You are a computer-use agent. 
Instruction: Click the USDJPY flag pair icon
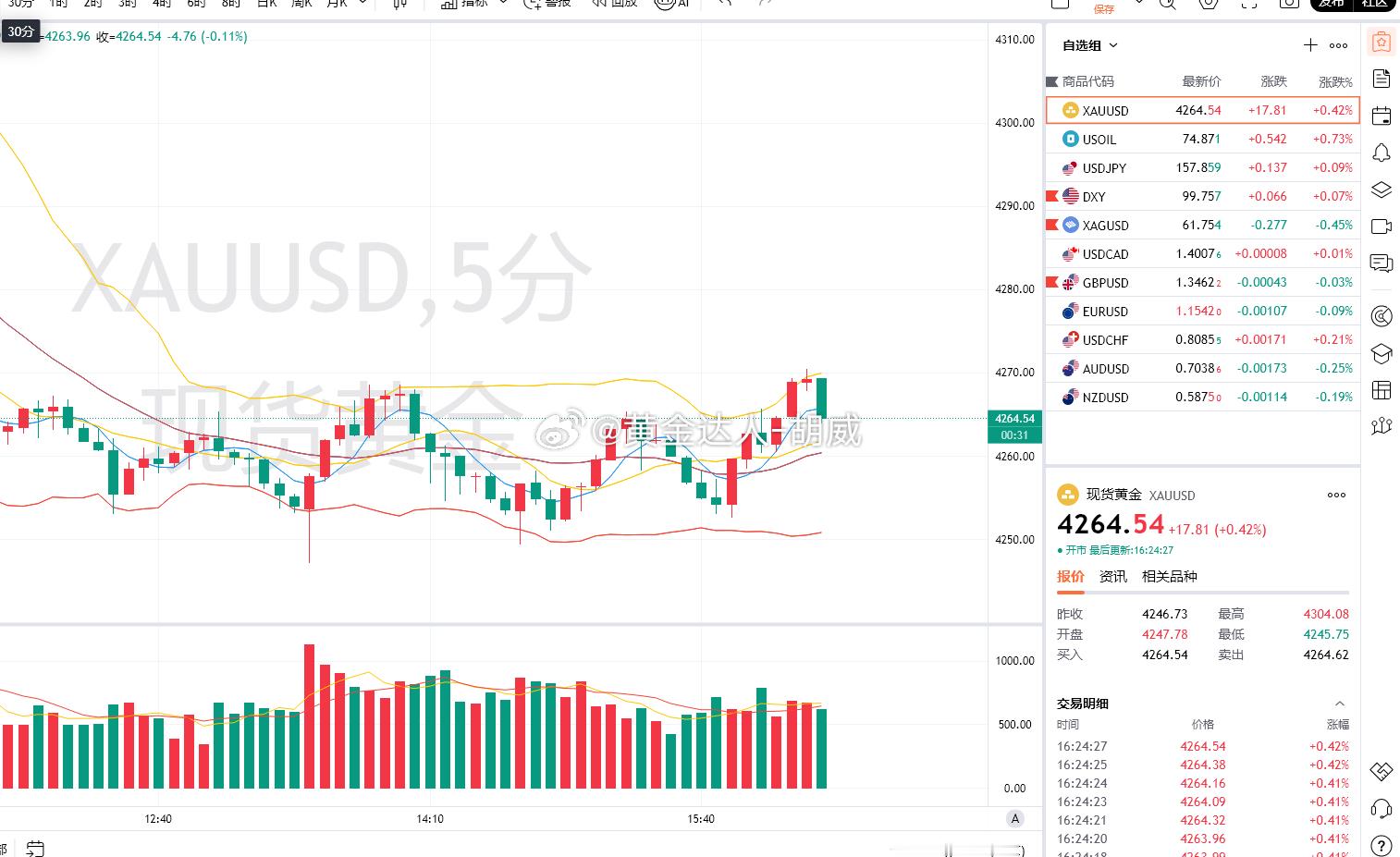(1071, 167)
